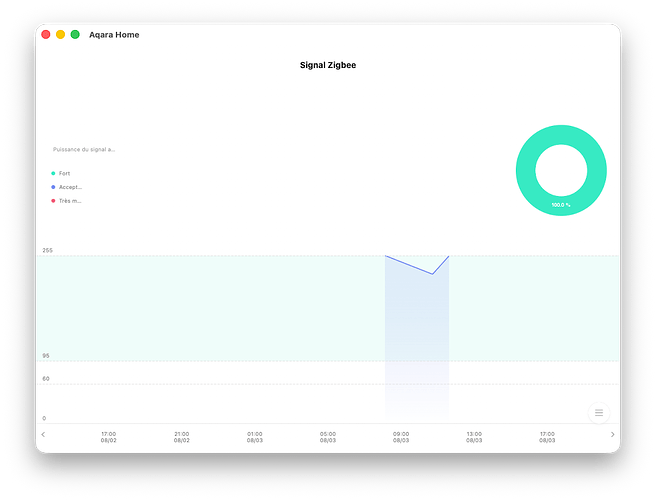Maximize the window with green button
Viewport: 655px width, 500px height.
click(75, 35)
